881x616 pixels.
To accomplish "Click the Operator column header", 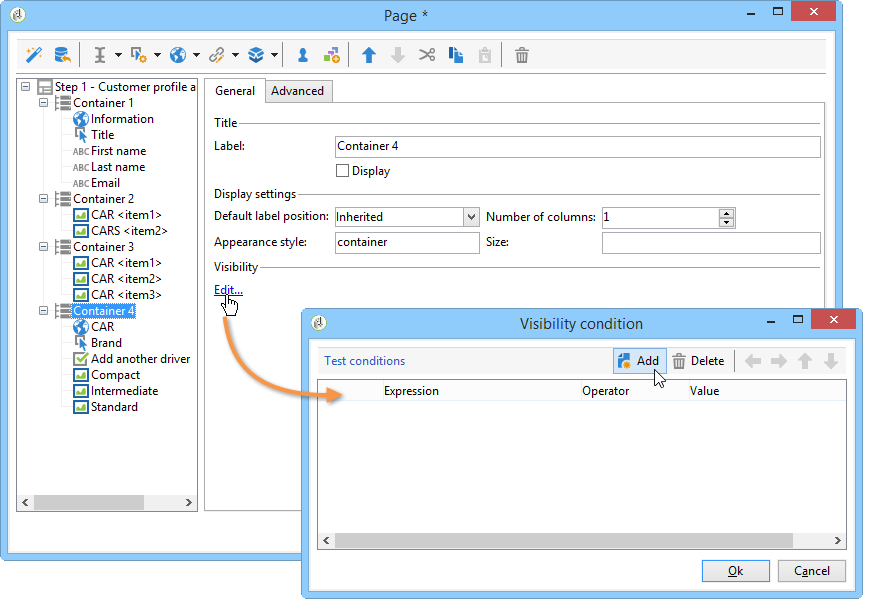I will pos(635,391).
